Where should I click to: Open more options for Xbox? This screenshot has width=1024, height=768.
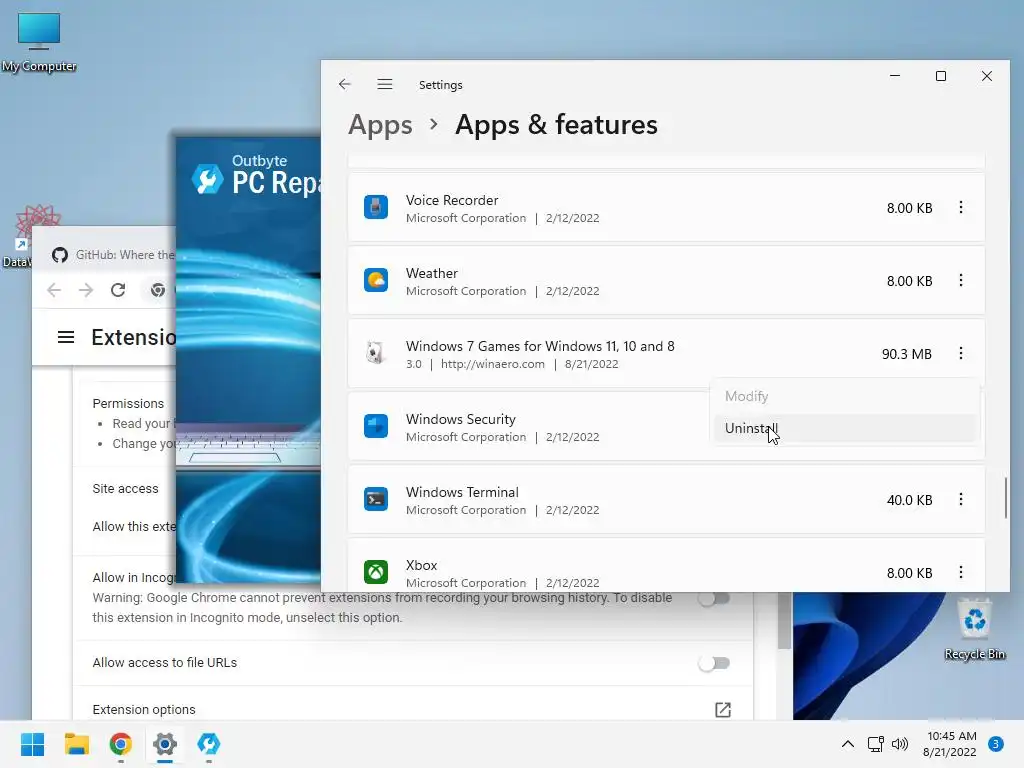[x=961, y=573]
